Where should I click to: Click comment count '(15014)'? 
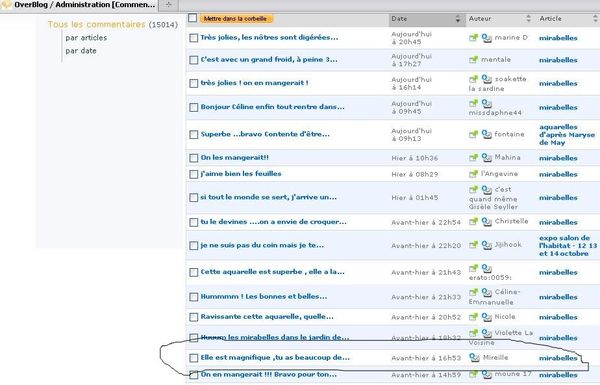[x=163, y=25]
